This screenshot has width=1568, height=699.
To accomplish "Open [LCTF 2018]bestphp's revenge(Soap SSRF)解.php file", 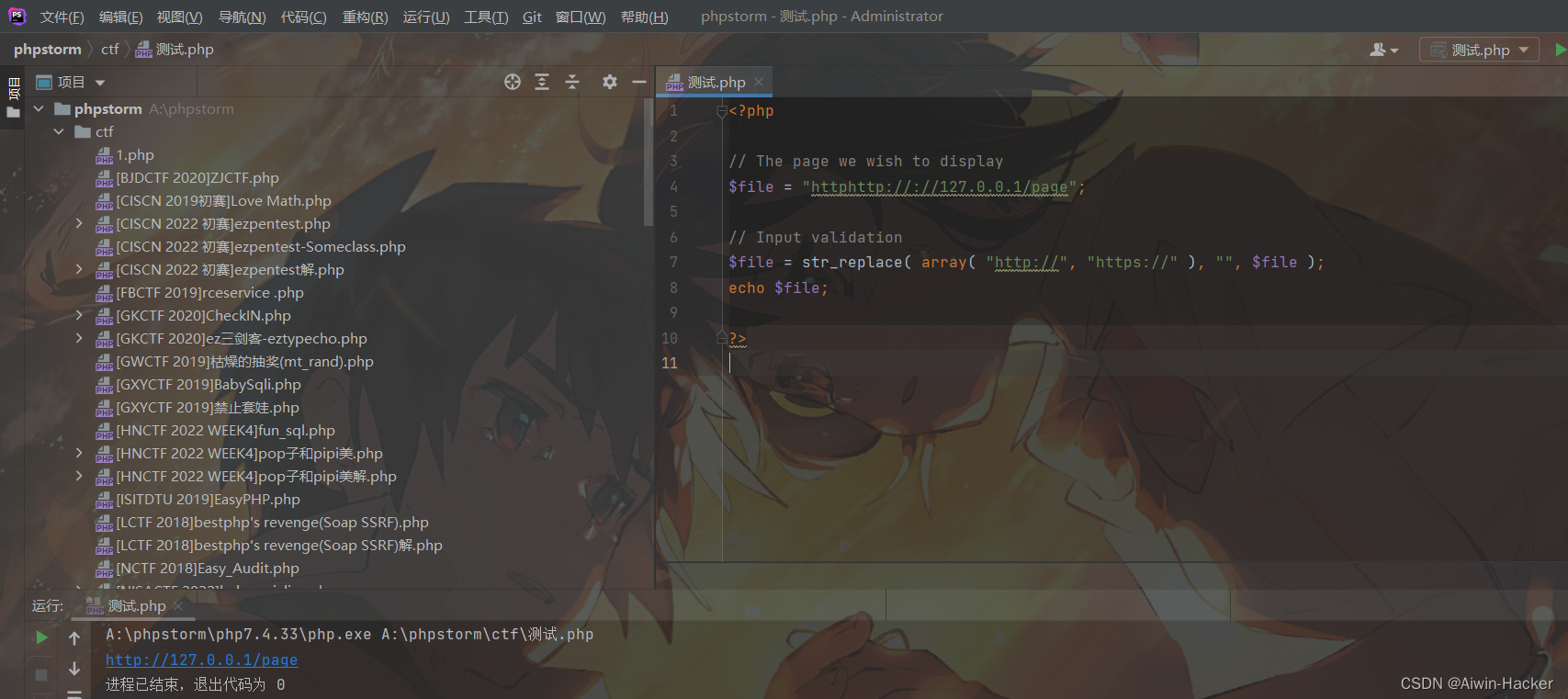I will (269, 545).
